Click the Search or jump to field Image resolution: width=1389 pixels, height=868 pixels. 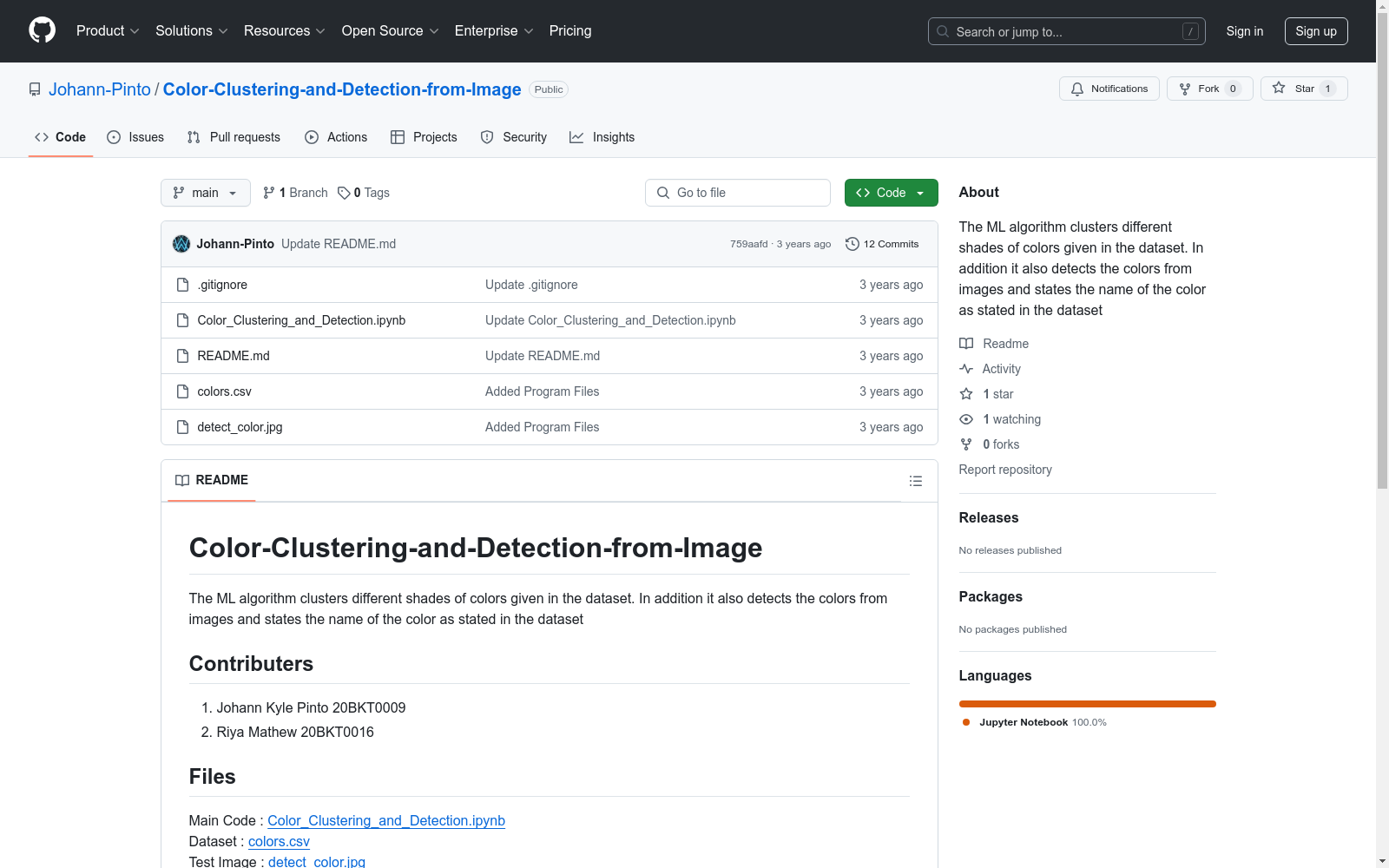[1066, 31]
